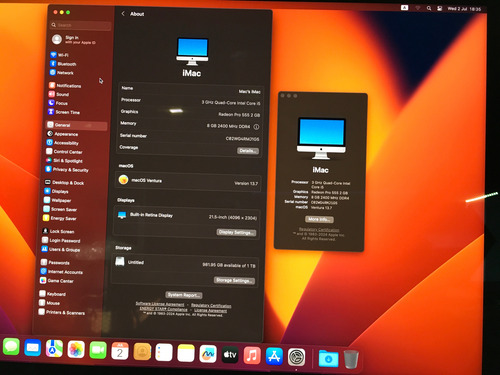The width and height of the screenshot is (500, 375).
Task: Click the Mac's iMac name field
Action: (x=190, y=90)
